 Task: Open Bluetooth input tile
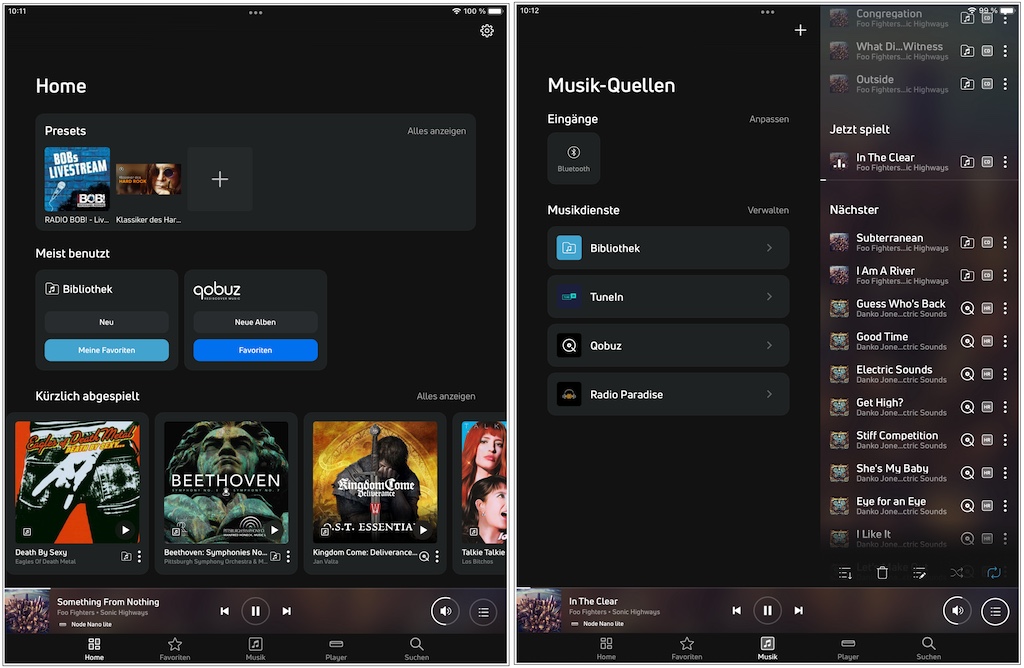pos(573,158)
